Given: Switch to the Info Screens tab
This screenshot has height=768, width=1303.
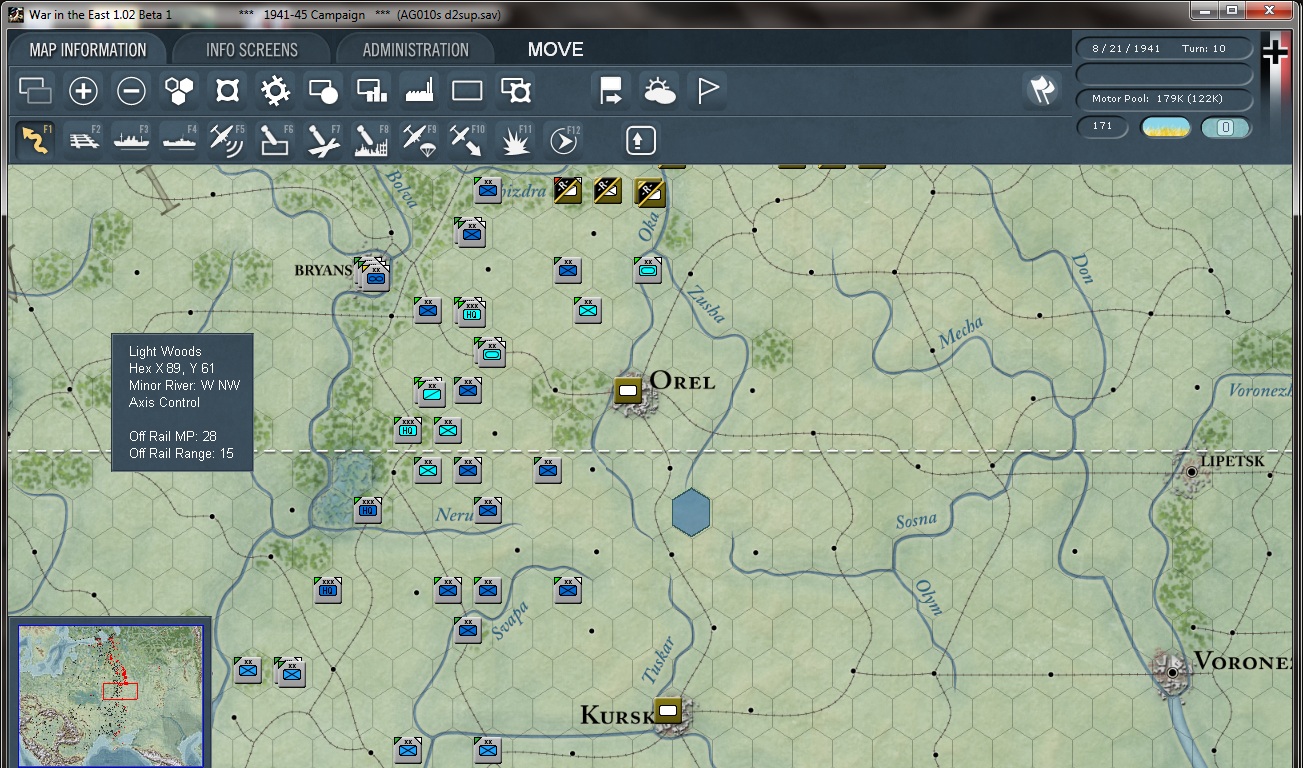Looking at the screenshot, I should (x=252, y=50).
